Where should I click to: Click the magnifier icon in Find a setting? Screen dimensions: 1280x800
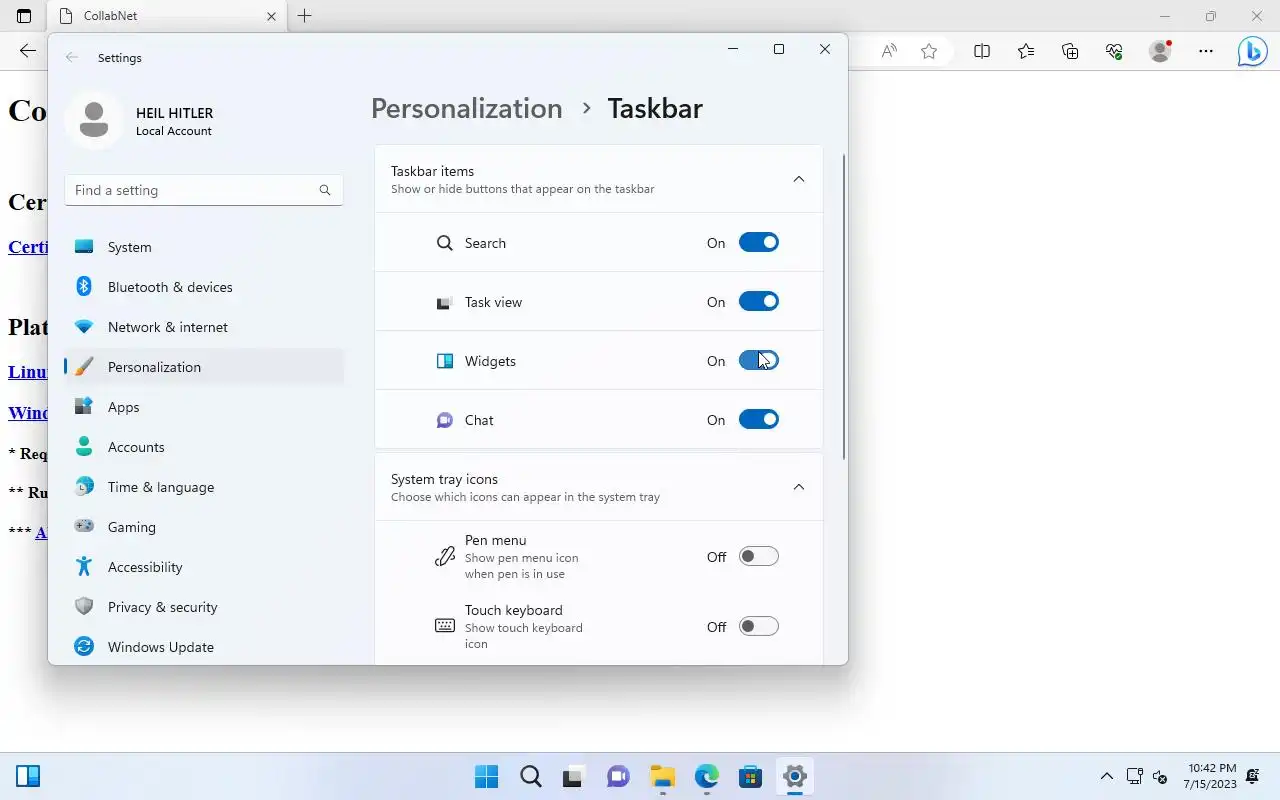coord(325,190)
